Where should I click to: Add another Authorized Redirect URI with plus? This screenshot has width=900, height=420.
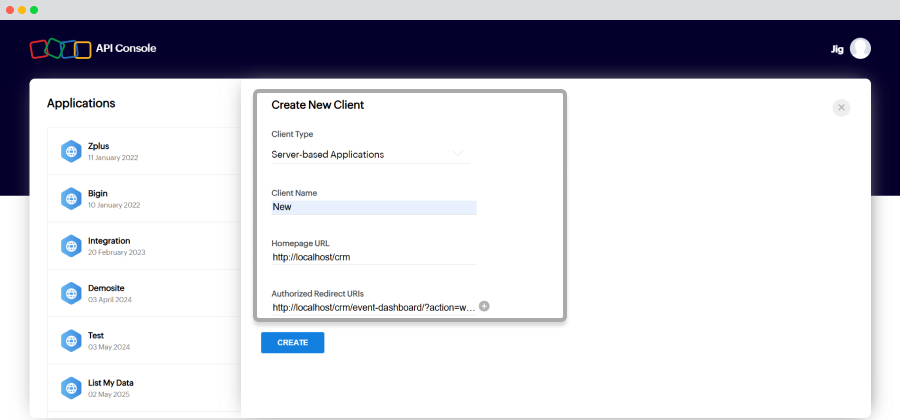484,306
